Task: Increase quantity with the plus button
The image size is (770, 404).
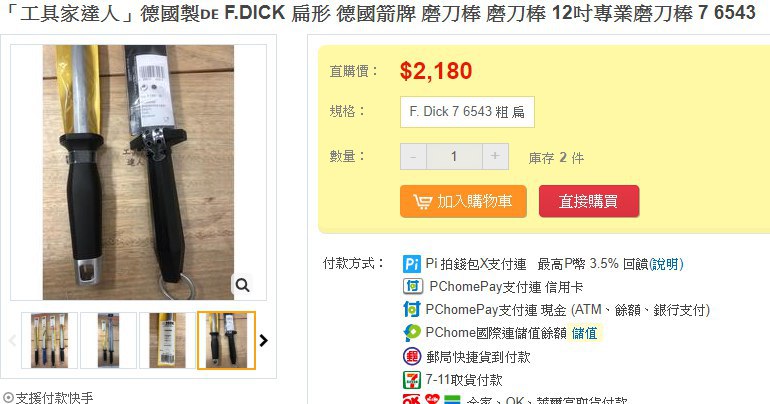Action: pyautogui.click(x=495, y=156)
